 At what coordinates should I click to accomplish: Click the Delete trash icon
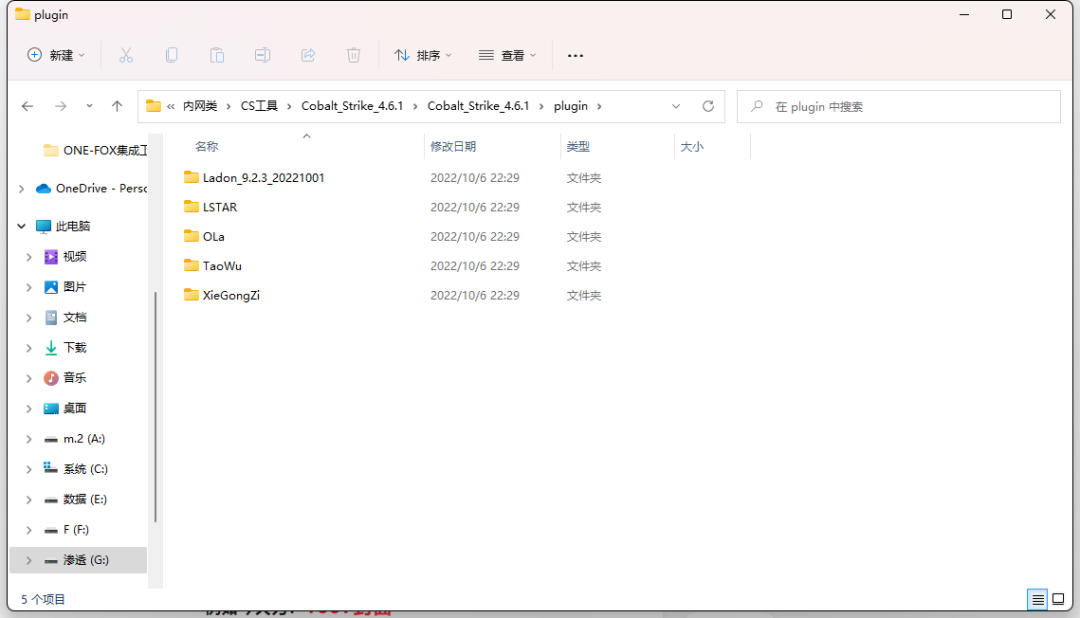click(353, 55)
